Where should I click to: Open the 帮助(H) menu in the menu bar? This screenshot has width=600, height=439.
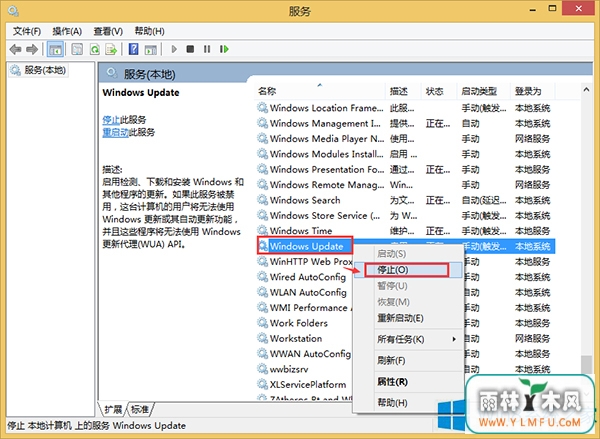pos(150,31)
